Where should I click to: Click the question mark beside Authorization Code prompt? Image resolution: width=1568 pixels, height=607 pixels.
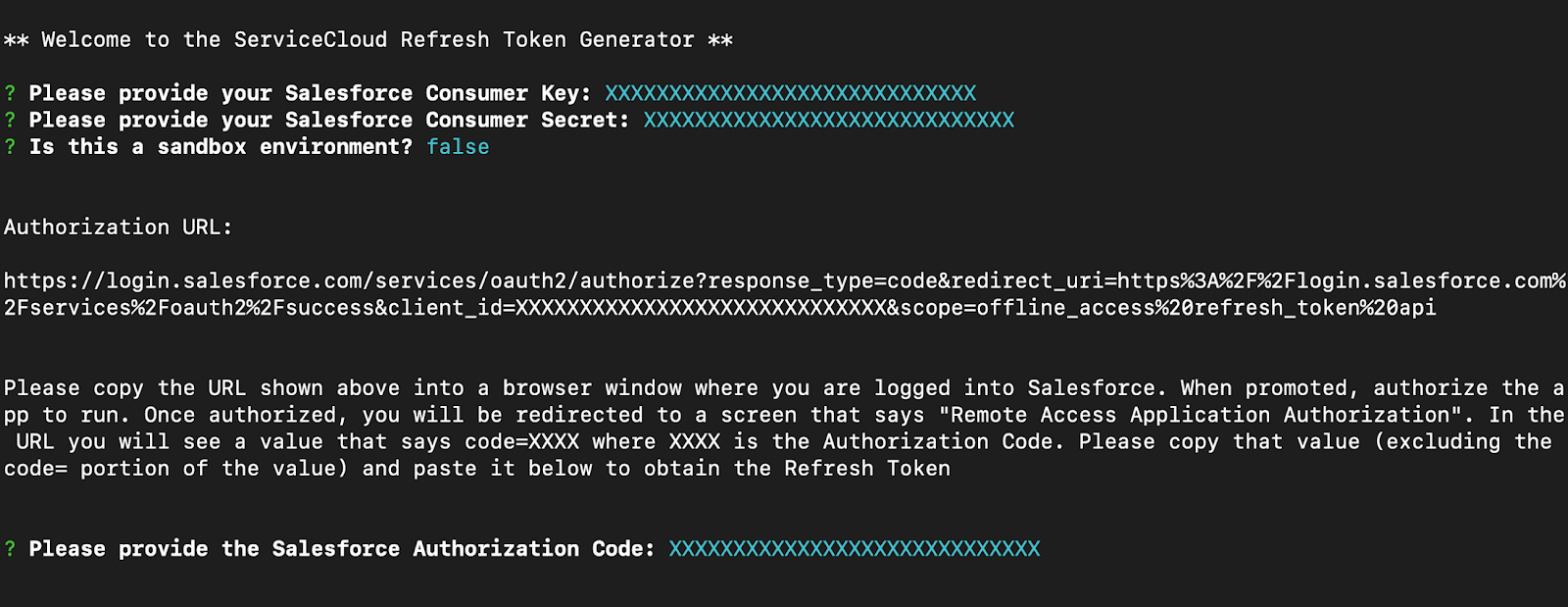click(10, 549)
